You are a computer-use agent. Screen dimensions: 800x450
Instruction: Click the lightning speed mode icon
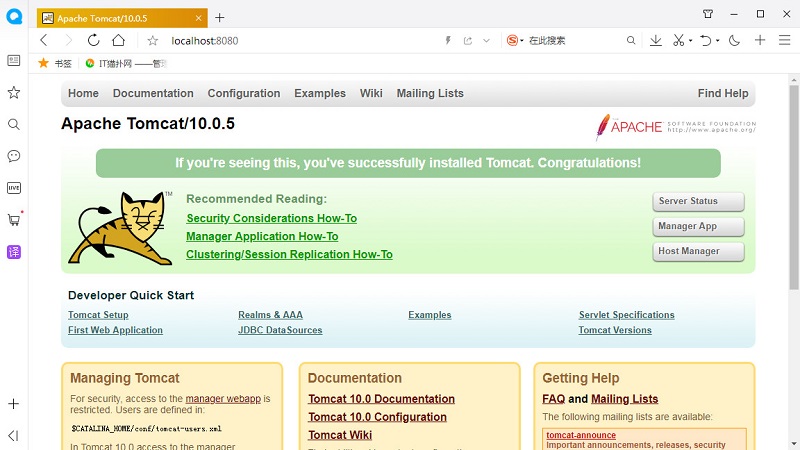[448, 40]
